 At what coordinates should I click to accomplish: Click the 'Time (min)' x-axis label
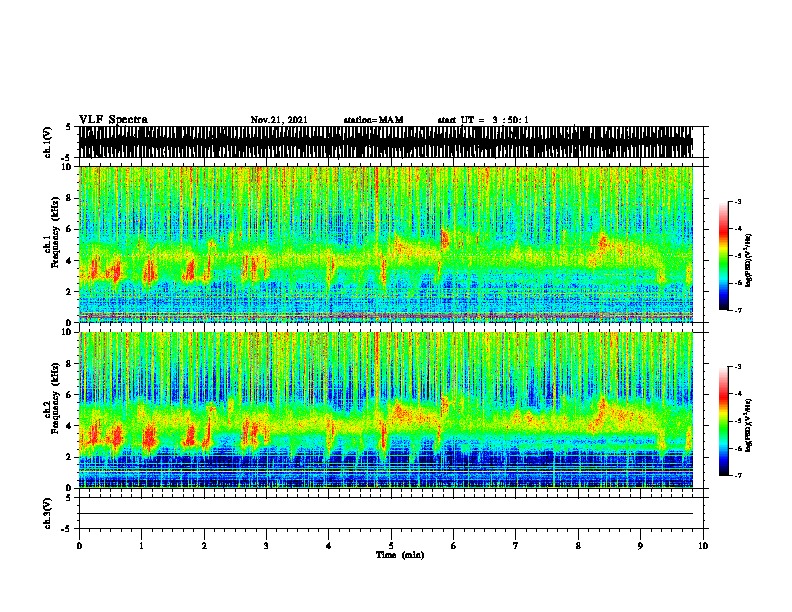coord(400,555)
